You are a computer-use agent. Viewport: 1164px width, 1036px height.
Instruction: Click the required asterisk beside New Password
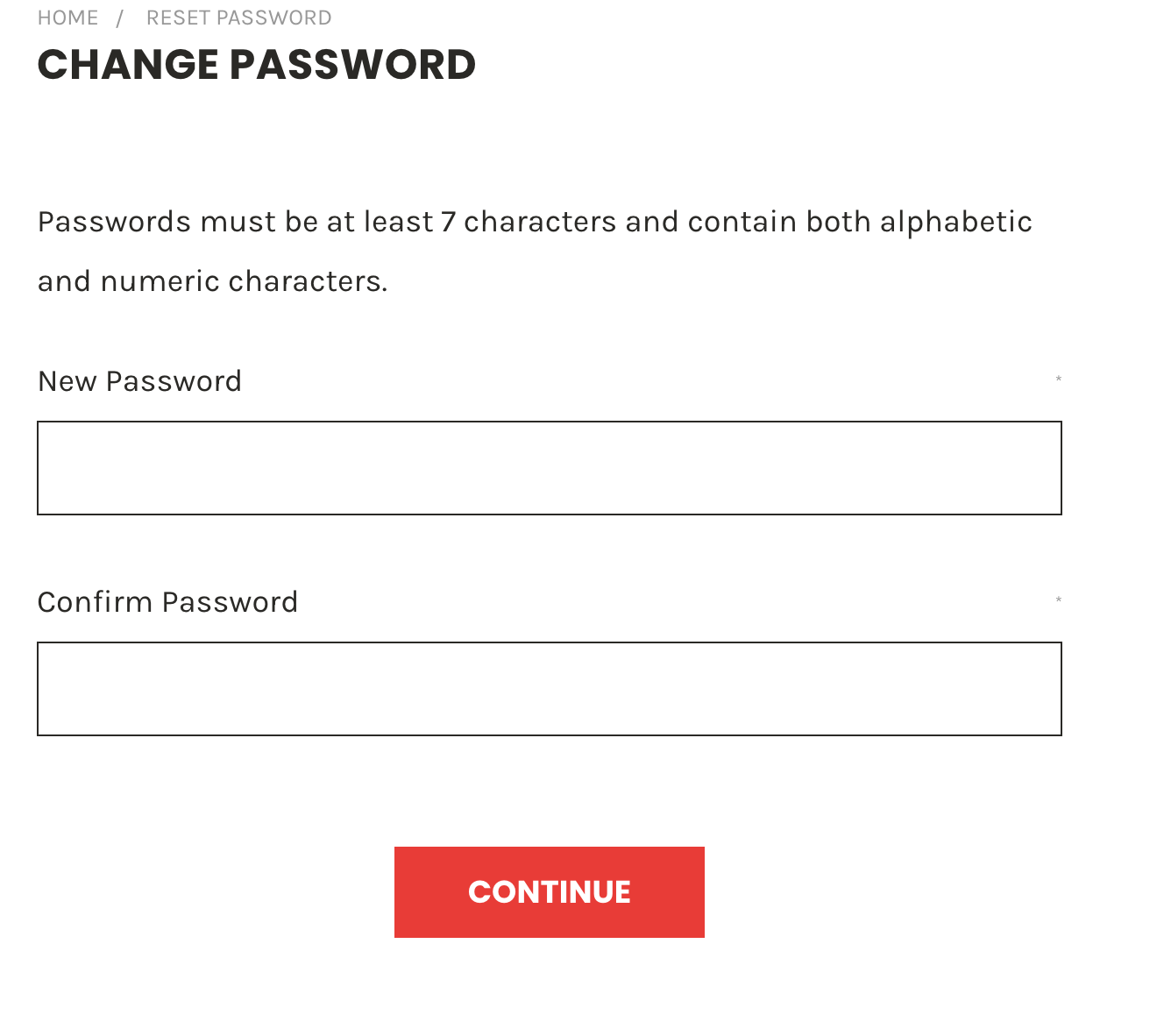1058,380
